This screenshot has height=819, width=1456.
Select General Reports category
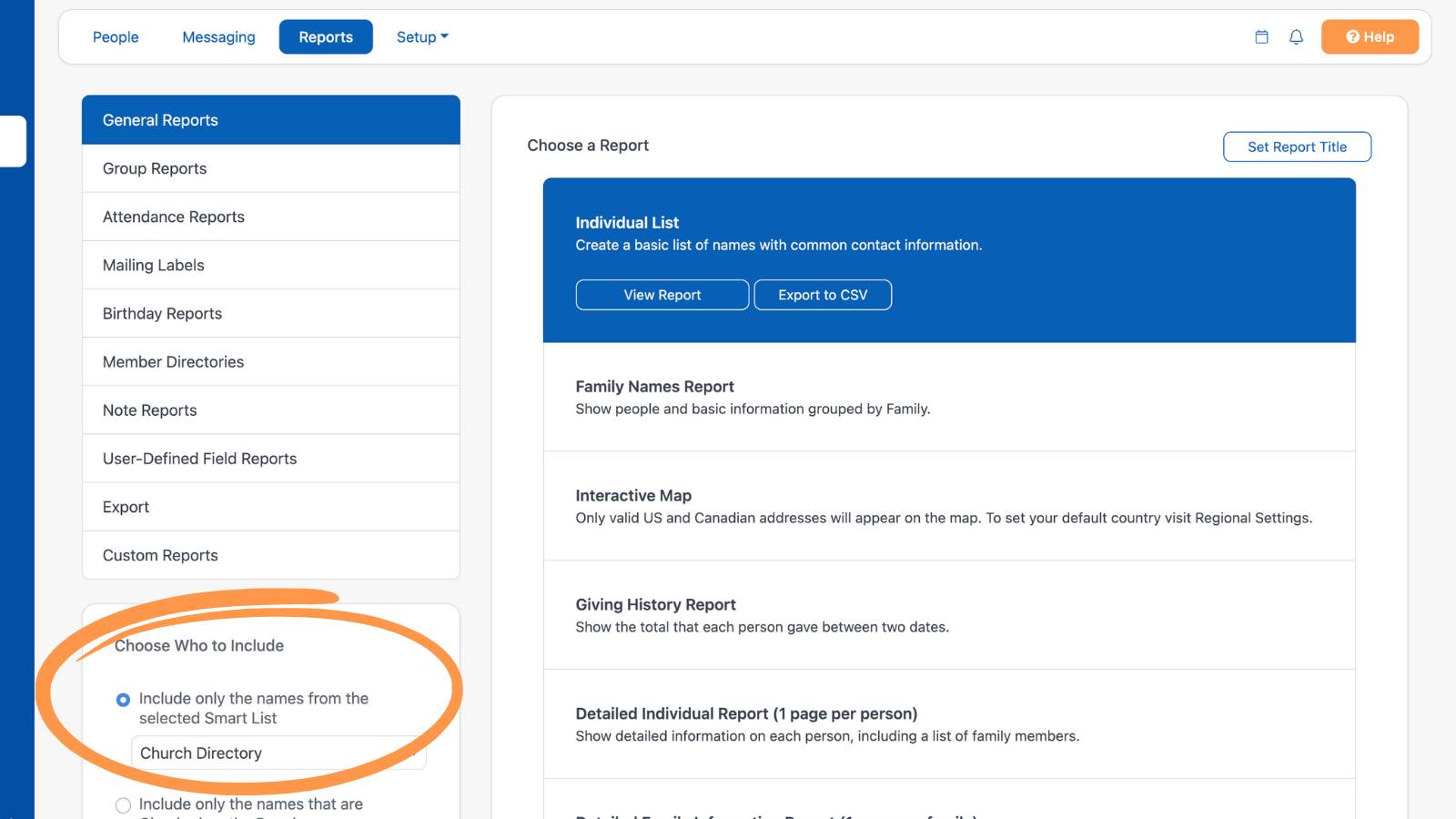pos(271,120)
